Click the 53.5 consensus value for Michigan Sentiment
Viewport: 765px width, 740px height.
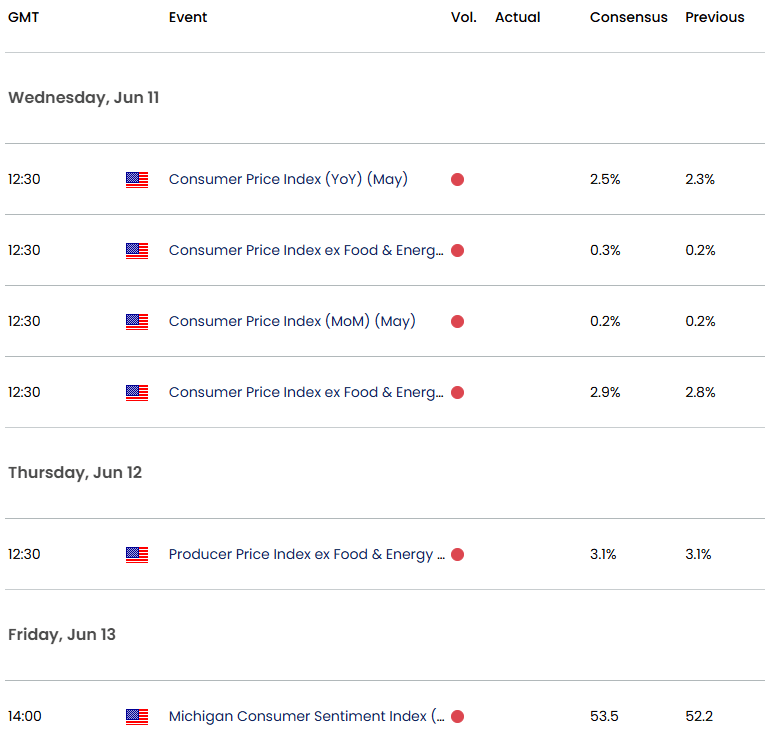[605, 717]
